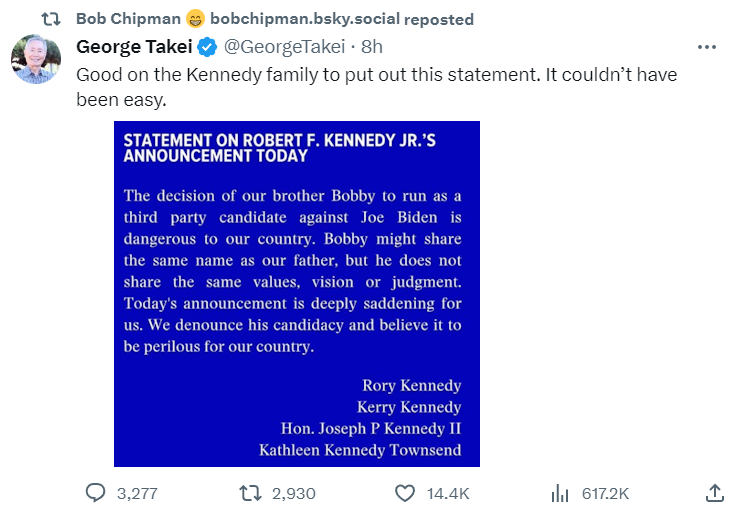Open view analytics bar chart icon
The width and height of the screenshot is (732, 513).
pos(560,493)
